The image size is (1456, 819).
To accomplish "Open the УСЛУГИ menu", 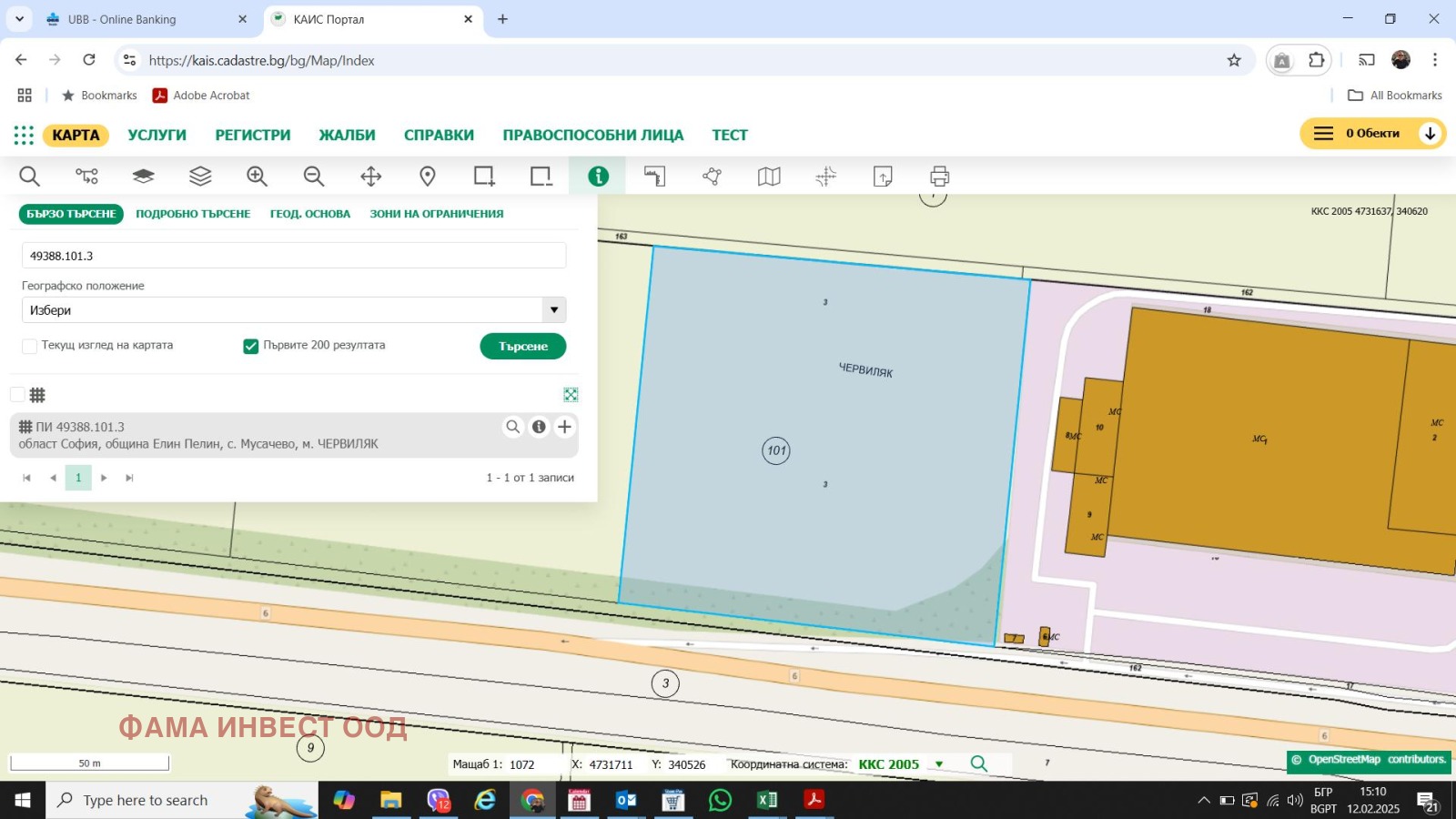I will (157, 135).
